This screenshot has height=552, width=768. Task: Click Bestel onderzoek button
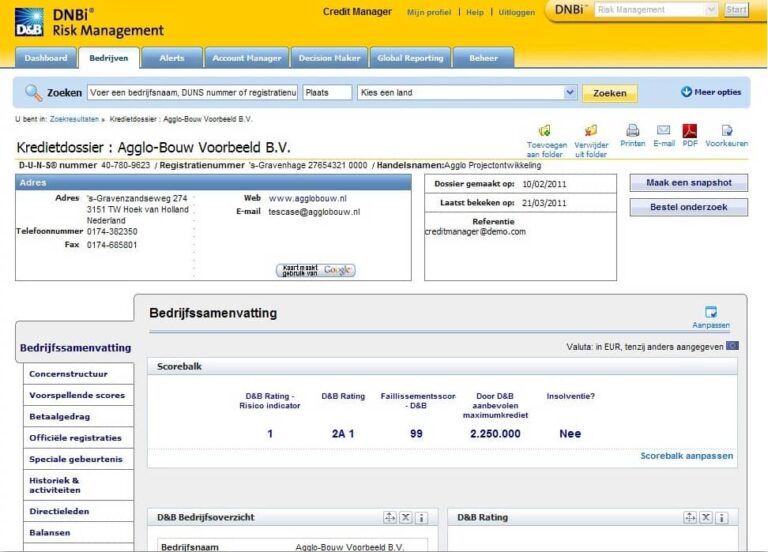click(x=689, y=207)
